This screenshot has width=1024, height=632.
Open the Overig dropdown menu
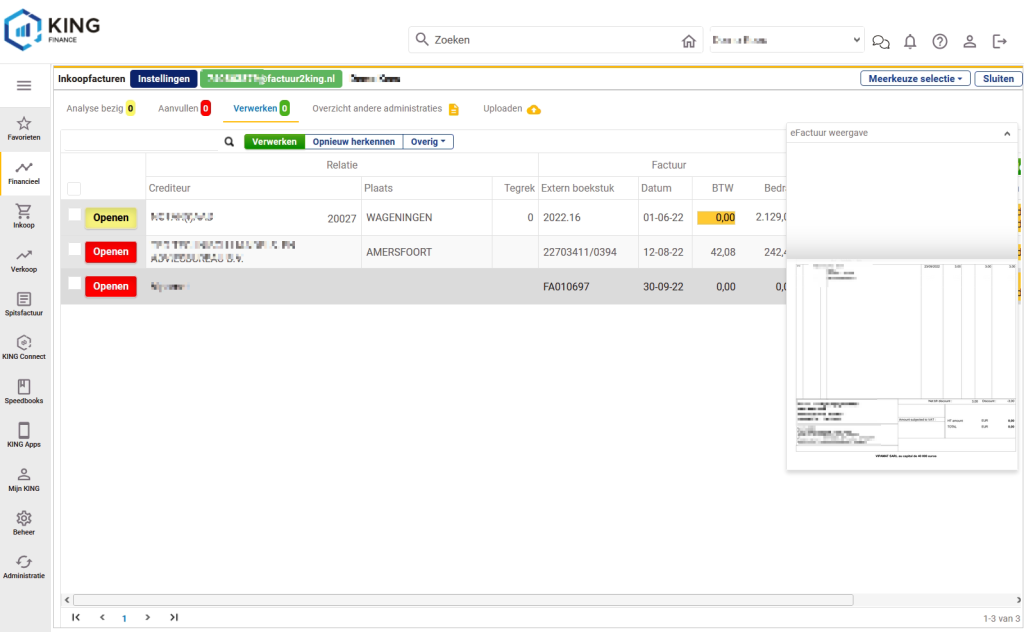[x=428, y=142]
